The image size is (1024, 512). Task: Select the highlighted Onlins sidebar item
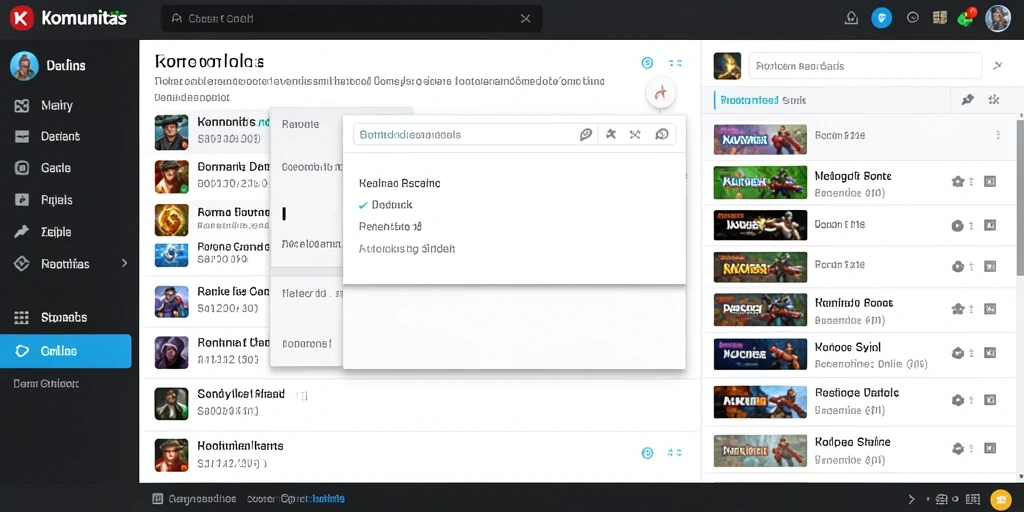coord(65,351)
